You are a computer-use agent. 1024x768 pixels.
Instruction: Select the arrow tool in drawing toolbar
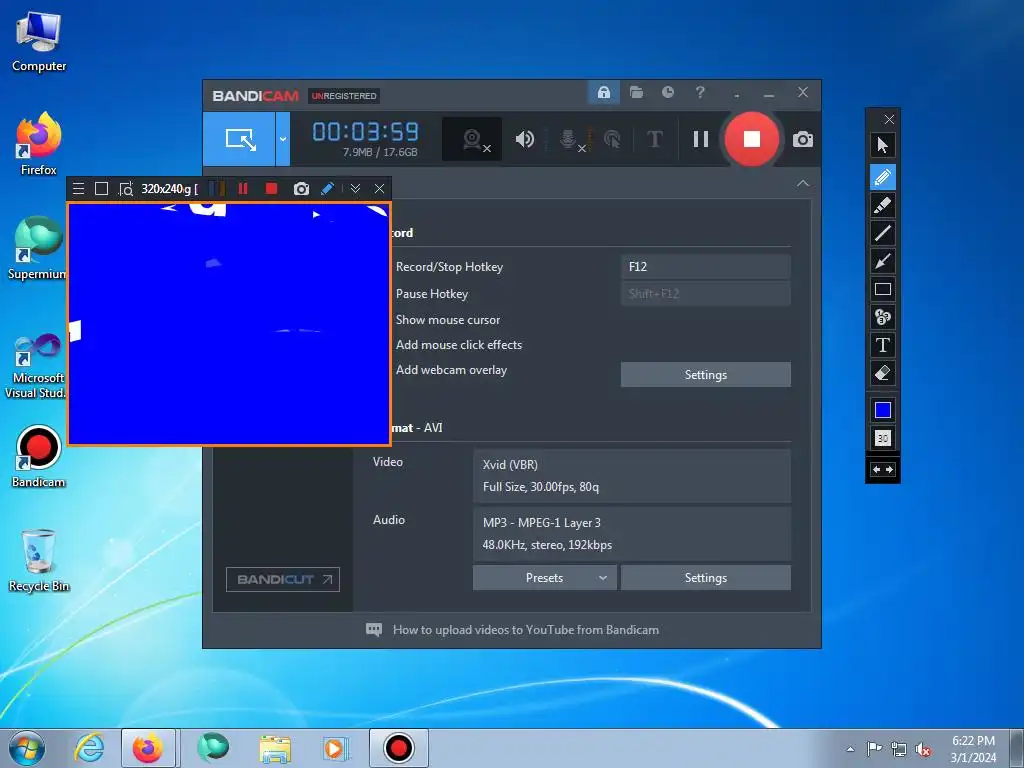pos(882,261)
